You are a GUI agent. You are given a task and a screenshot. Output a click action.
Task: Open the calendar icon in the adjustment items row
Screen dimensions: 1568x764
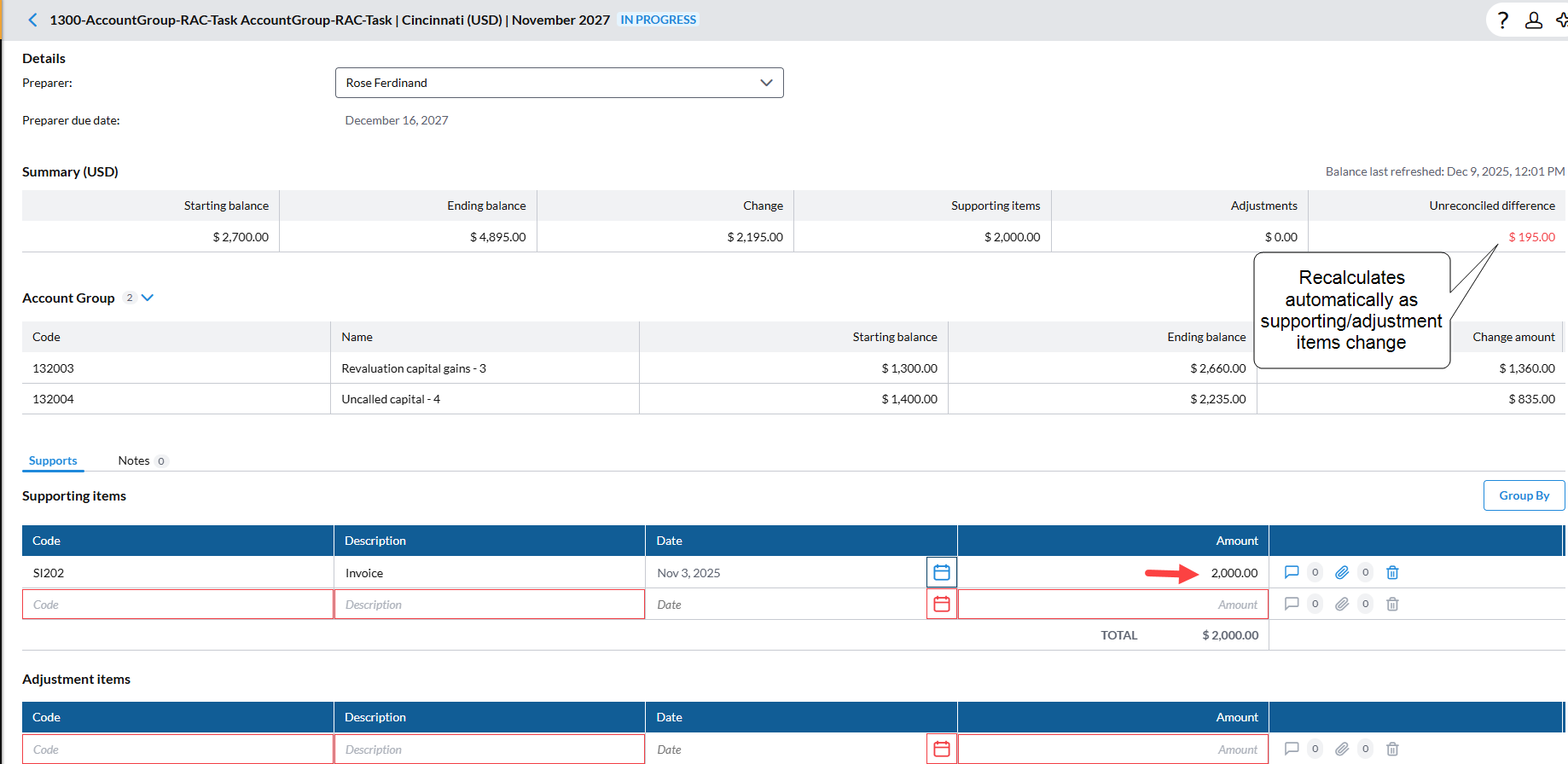point(941,749)
